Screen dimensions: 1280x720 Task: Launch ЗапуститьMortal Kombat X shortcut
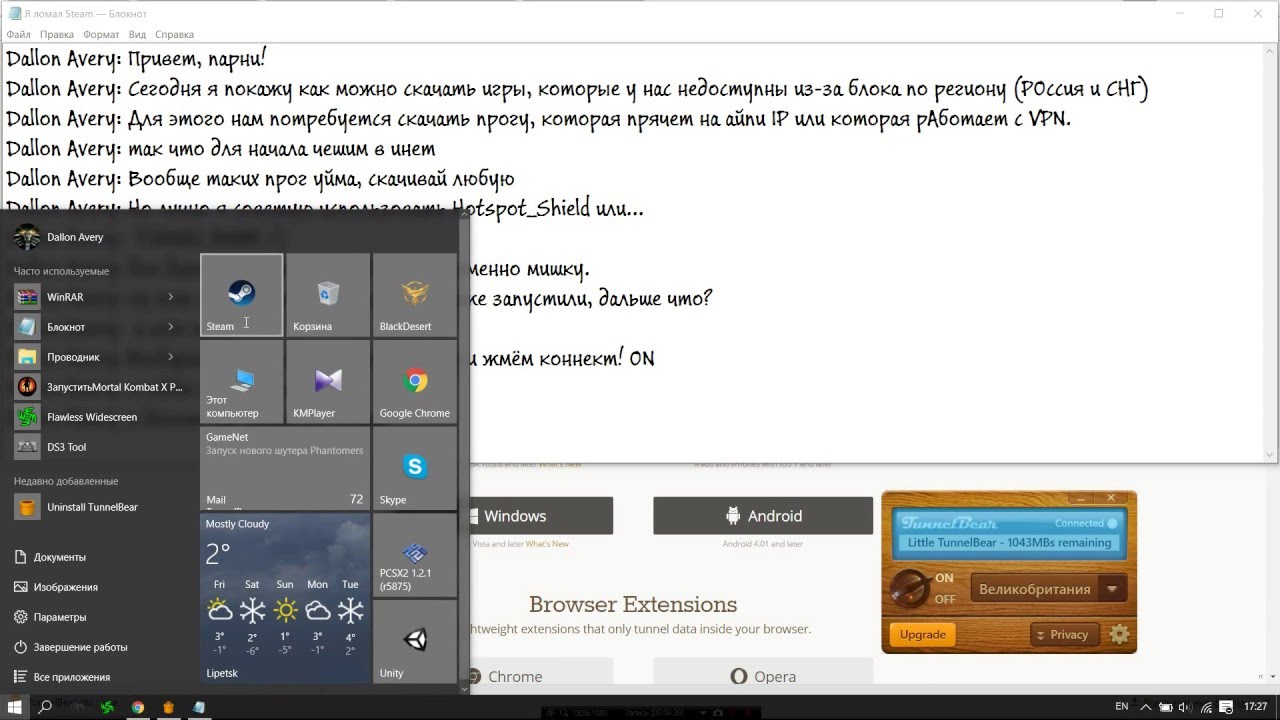98,387
